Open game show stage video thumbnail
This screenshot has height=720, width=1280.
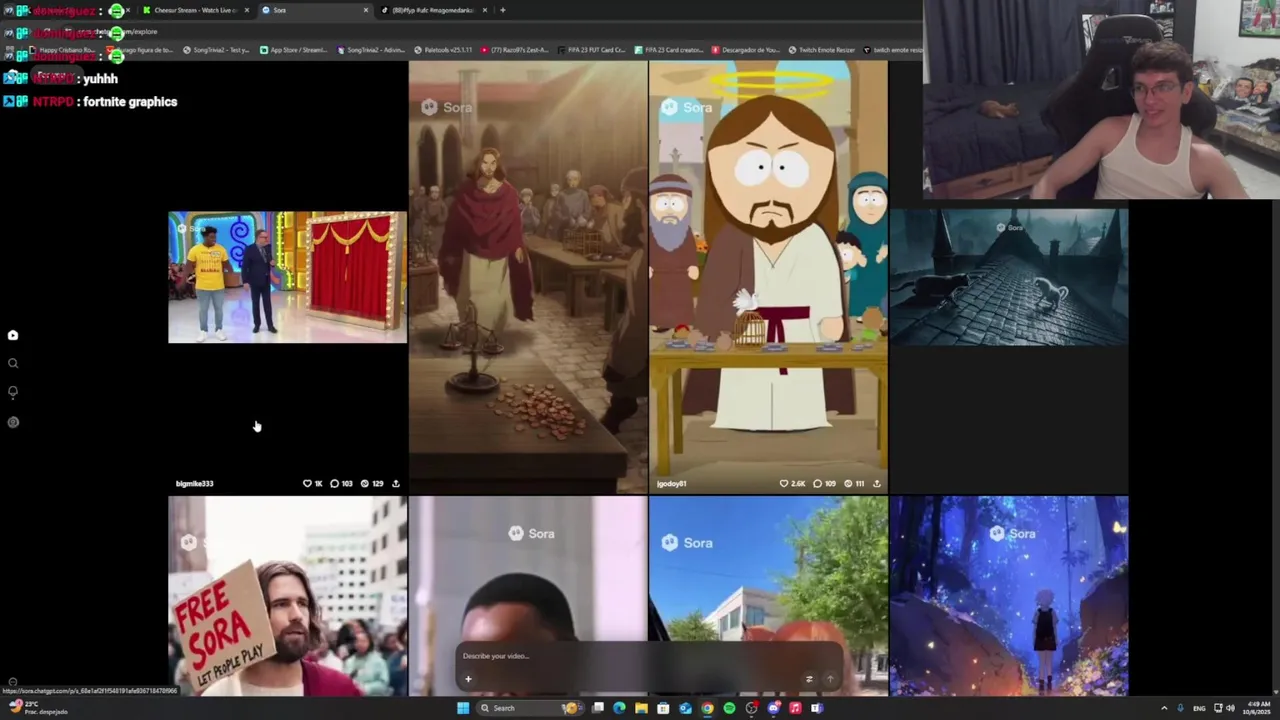point(287,277)
